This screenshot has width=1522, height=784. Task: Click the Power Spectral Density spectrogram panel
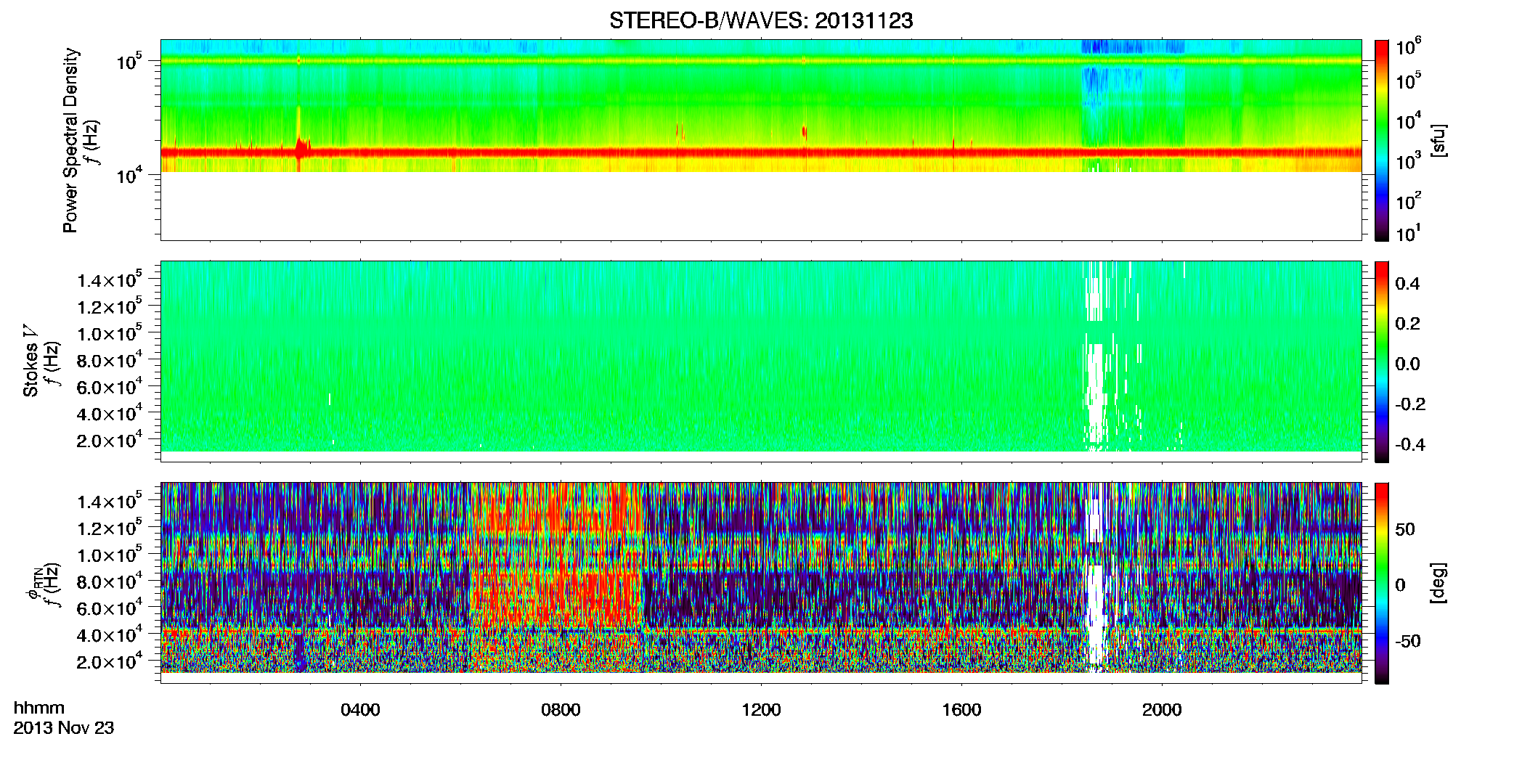pyautogui.click(x=761, y=140)
